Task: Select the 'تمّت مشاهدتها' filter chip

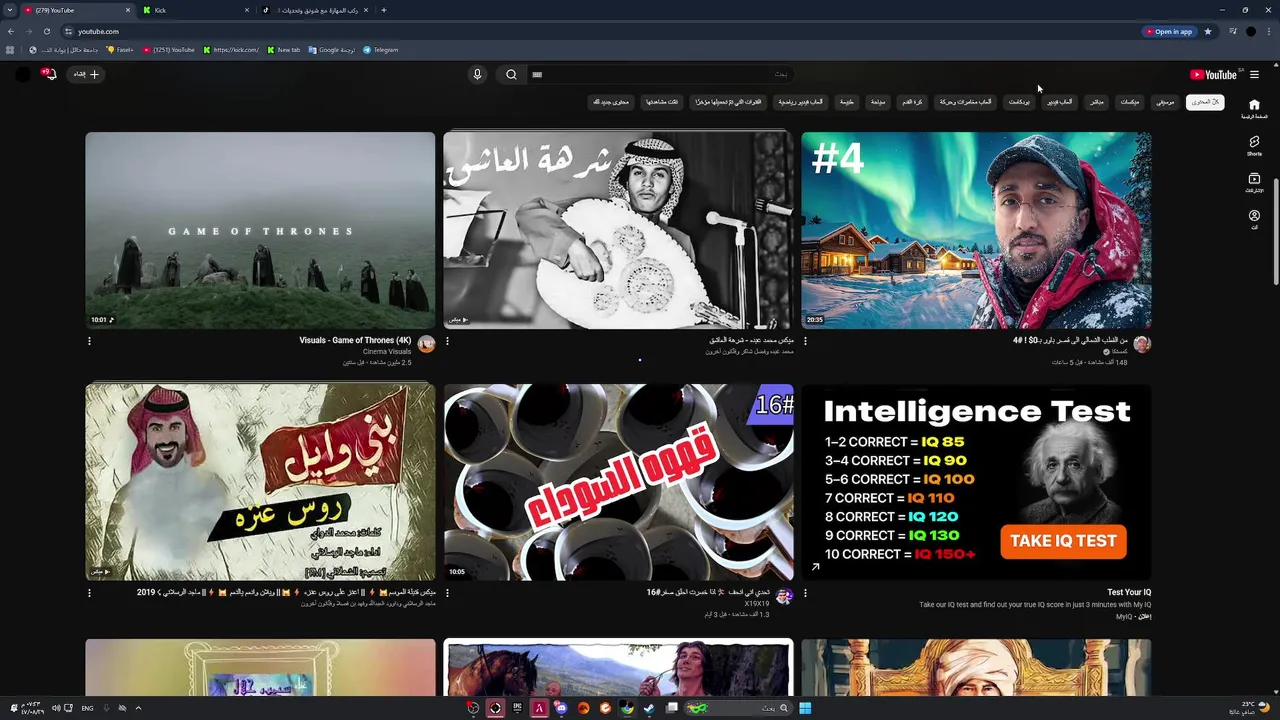Action: tap(661, 102)
